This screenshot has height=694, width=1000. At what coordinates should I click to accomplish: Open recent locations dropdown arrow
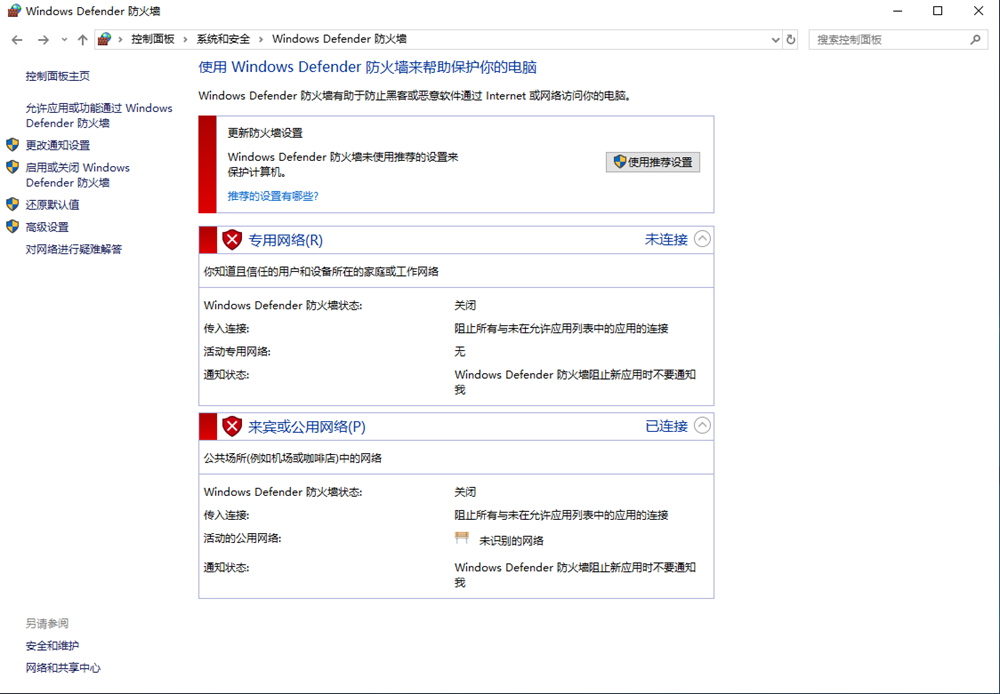click(65, 40)
